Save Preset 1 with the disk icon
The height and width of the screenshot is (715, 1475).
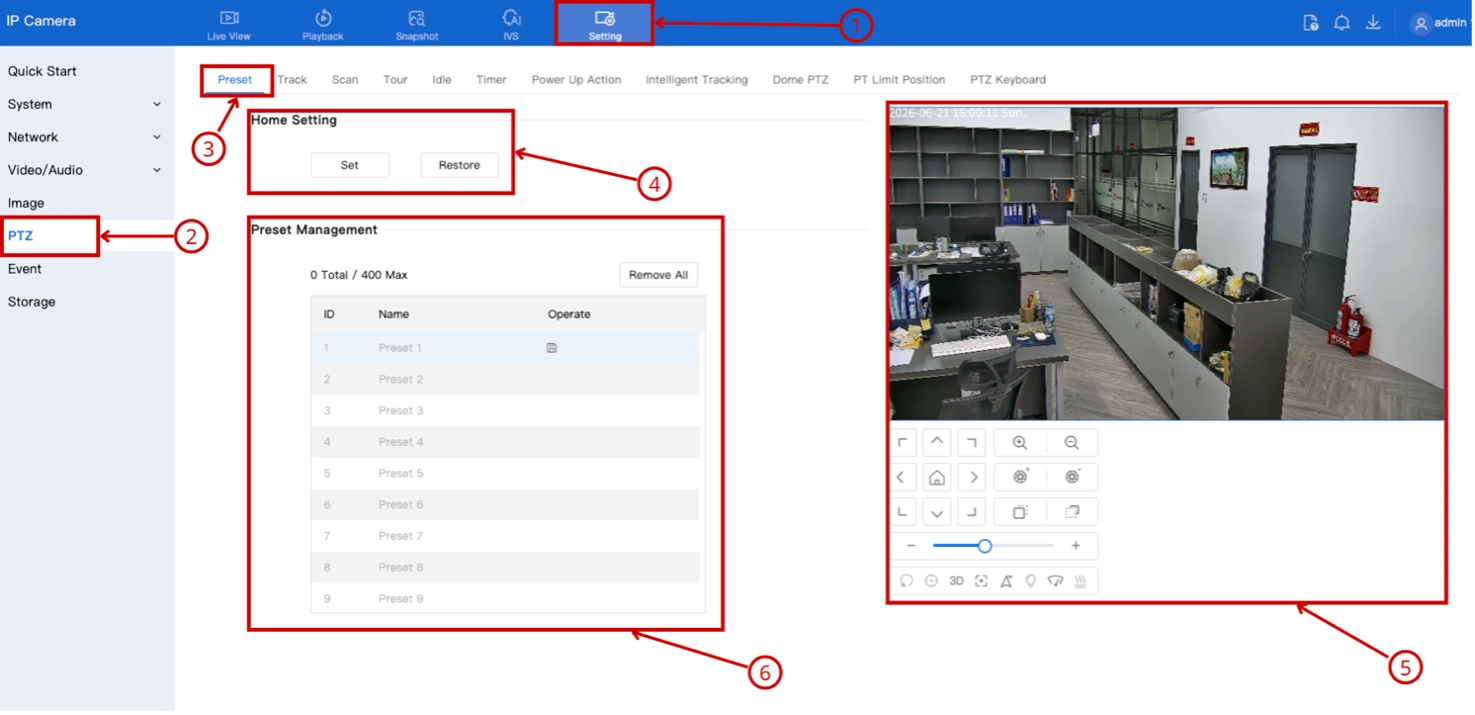(552, 348)
